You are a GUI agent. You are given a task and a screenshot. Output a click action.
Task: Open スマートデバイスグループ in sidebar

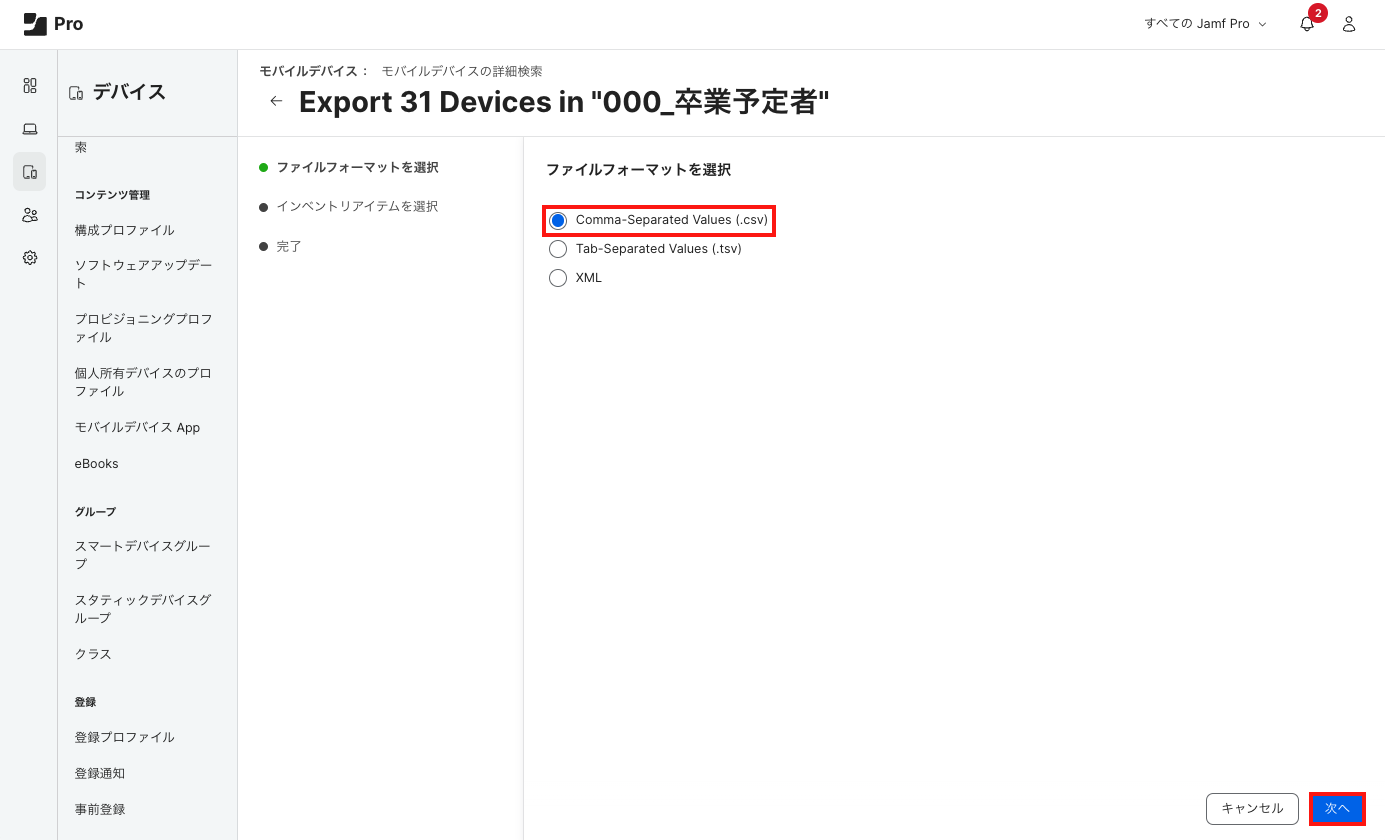[144, 555]
